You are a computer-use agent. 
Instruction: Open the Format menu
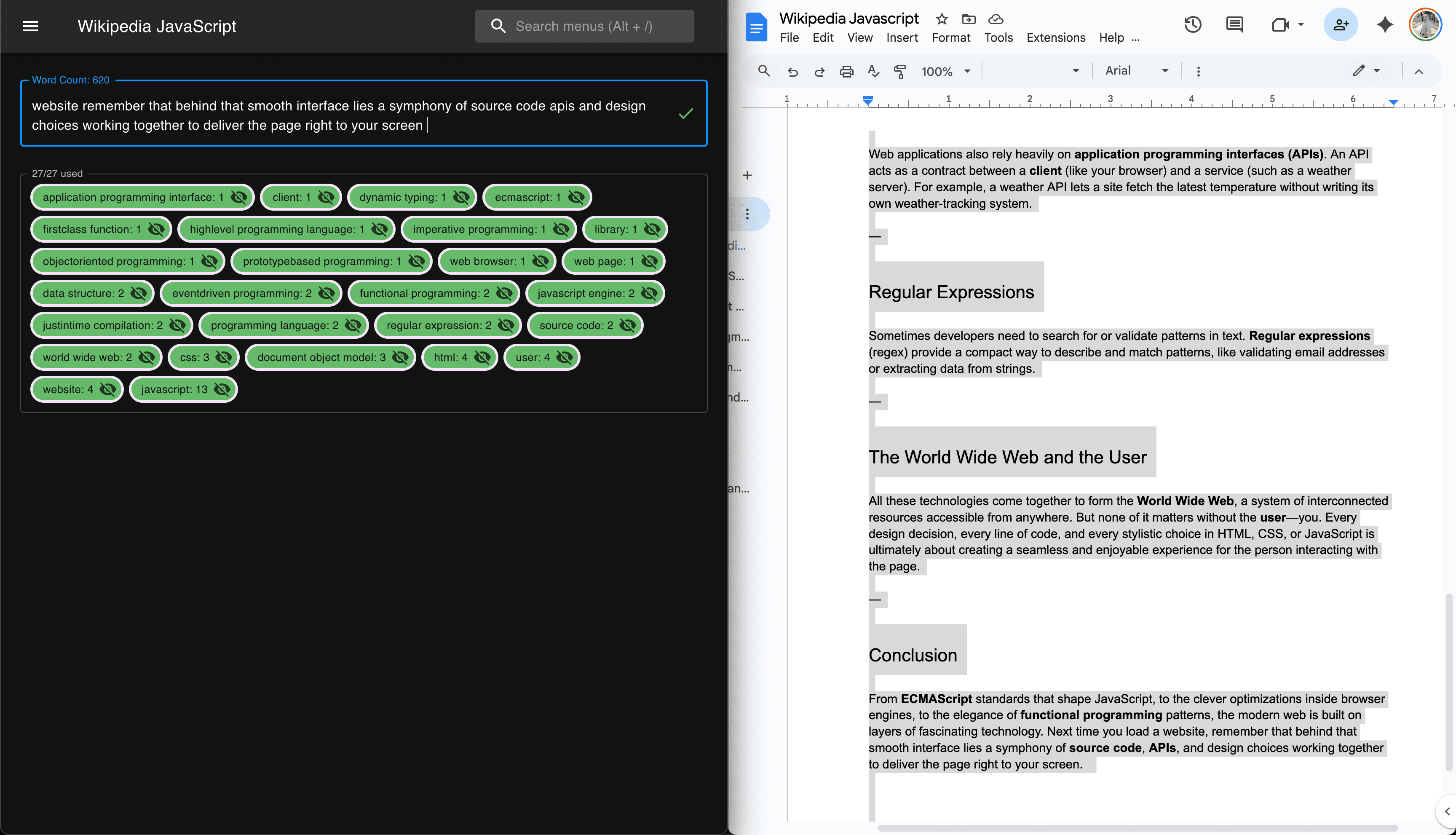[950, 37]
